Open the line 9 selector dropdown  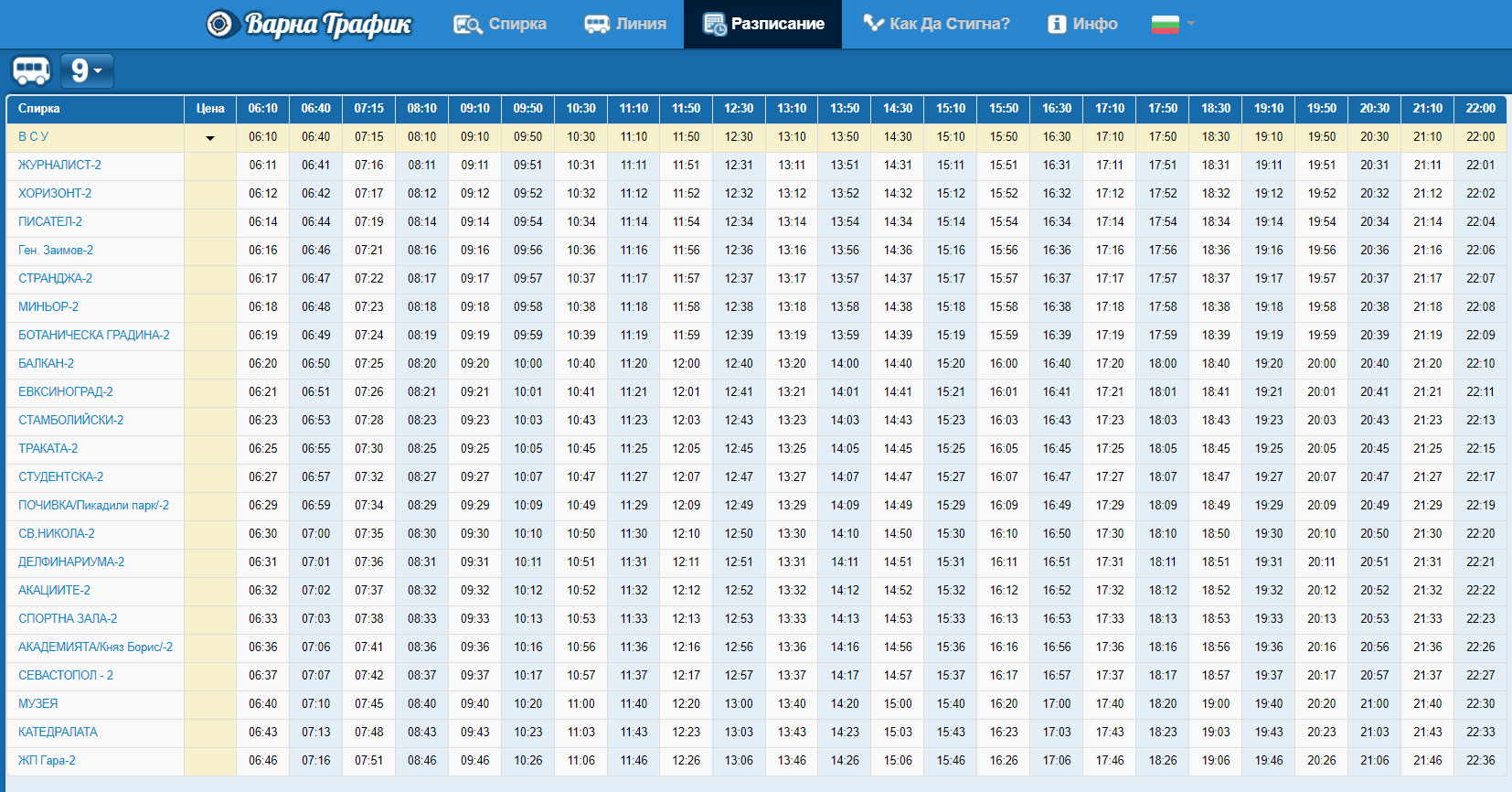pyautogui.click(x=87, y=70)
